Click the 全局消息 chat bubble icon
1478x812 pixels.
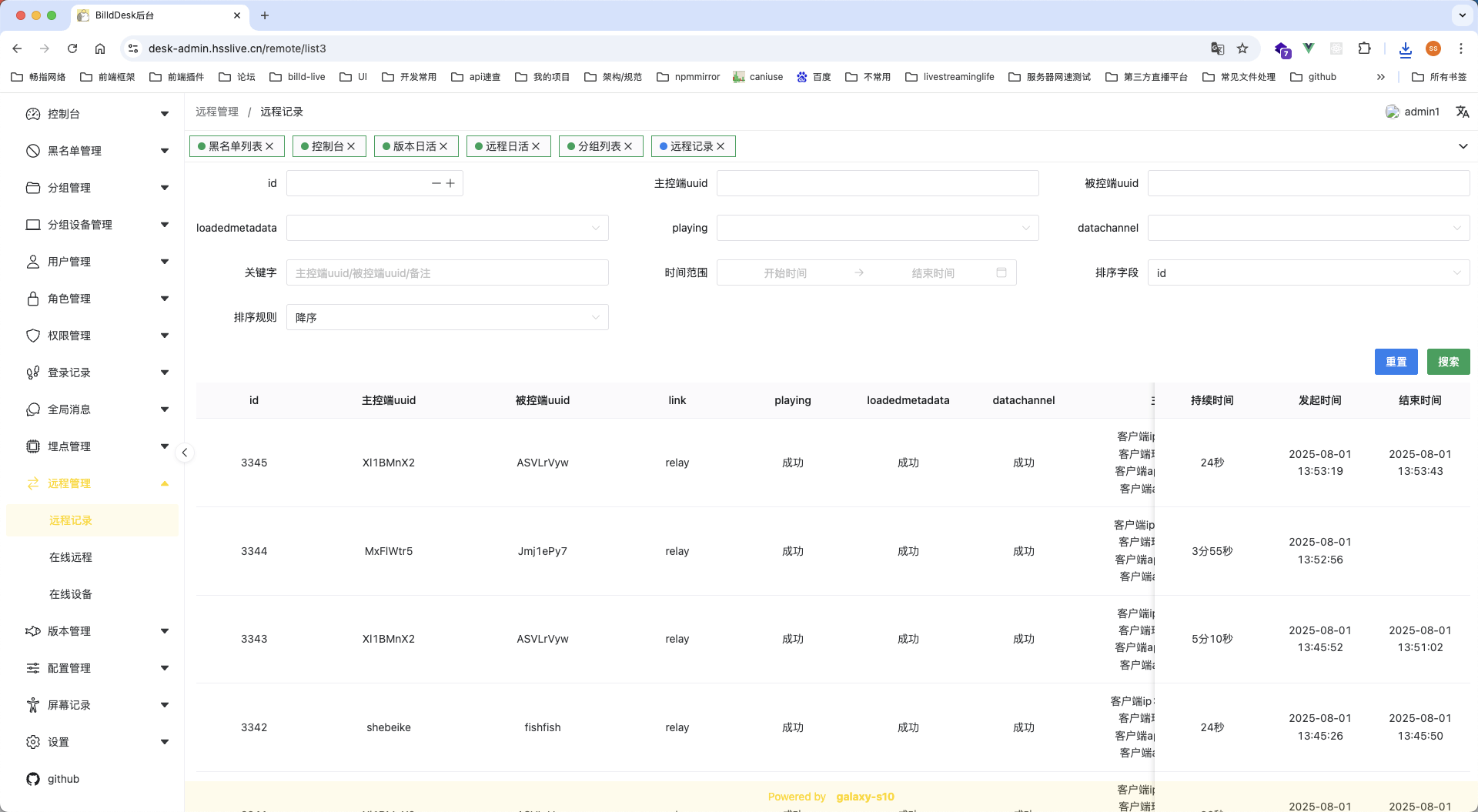tap(33, 409)
